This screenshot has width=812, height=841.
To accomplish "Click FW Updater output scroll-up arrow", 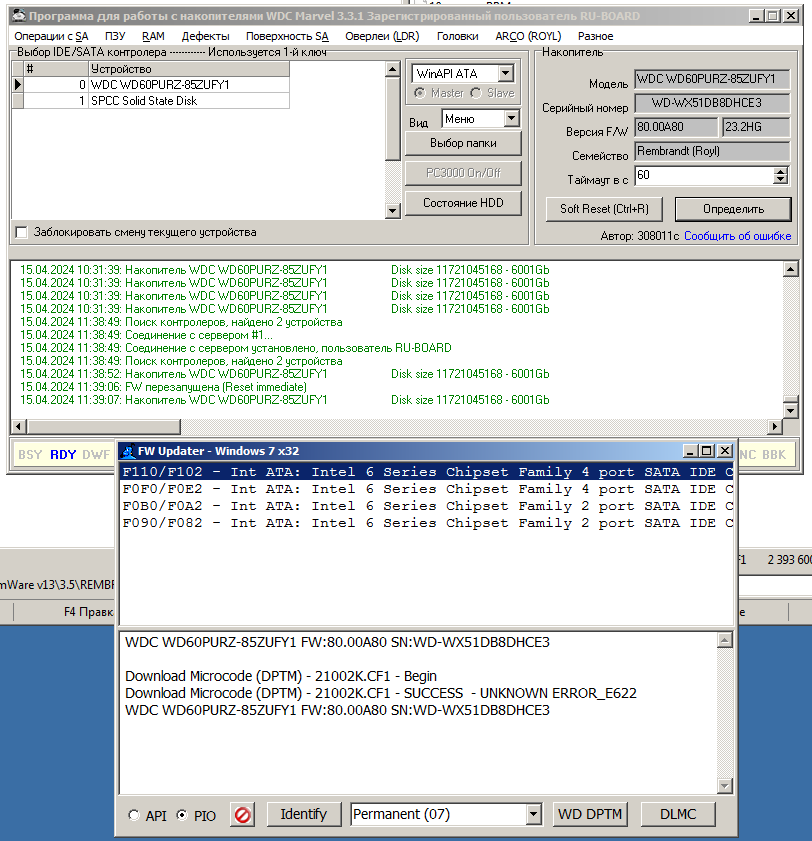I will pos(725,640).
